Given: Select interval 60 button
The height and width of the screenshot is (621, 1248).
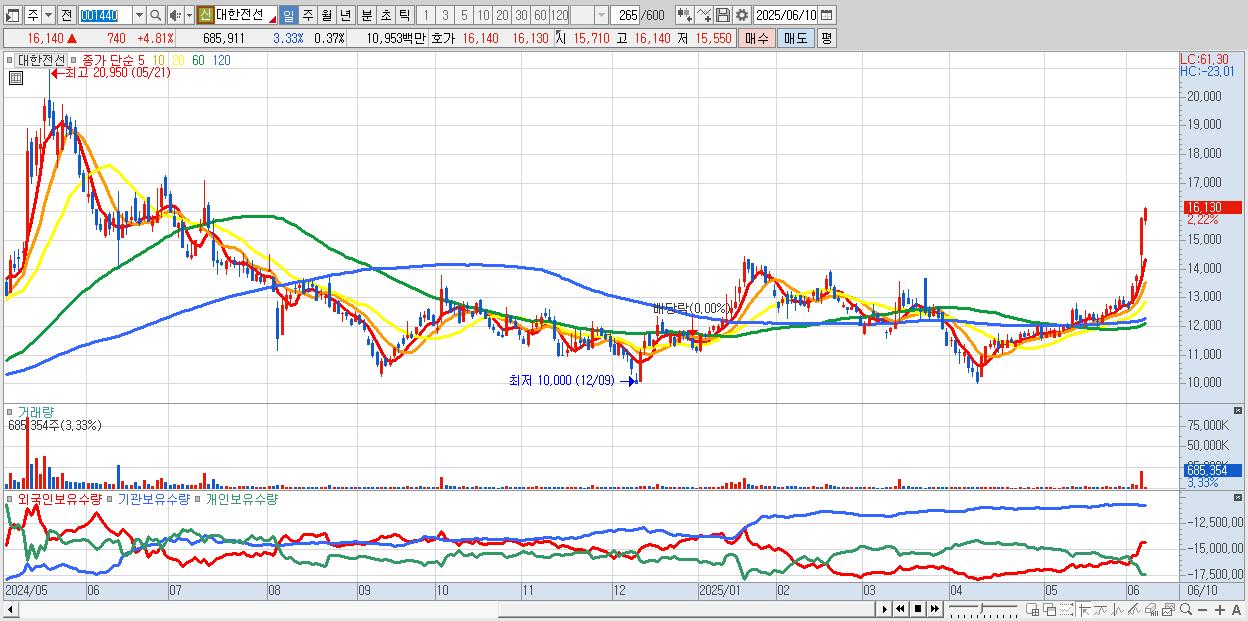Looking at the screenshot, I should (x=541, y=15).
